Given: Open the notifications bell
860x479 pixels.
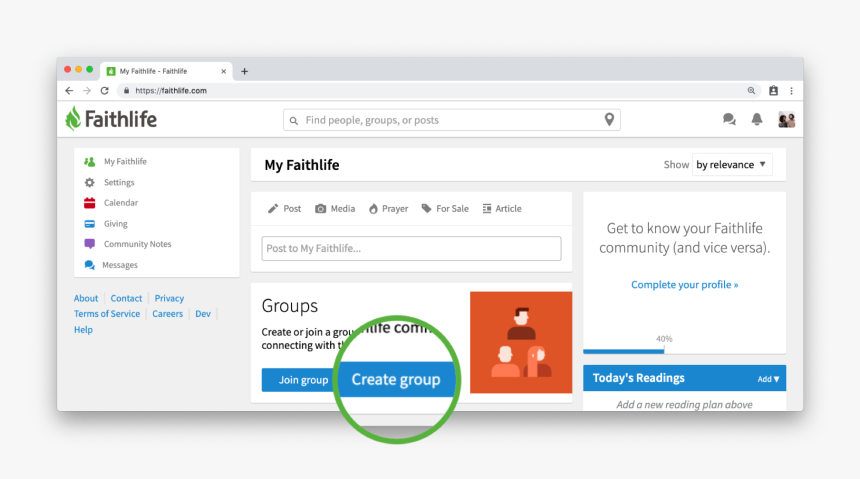Looking at the screenshot, I should [757, 119].
